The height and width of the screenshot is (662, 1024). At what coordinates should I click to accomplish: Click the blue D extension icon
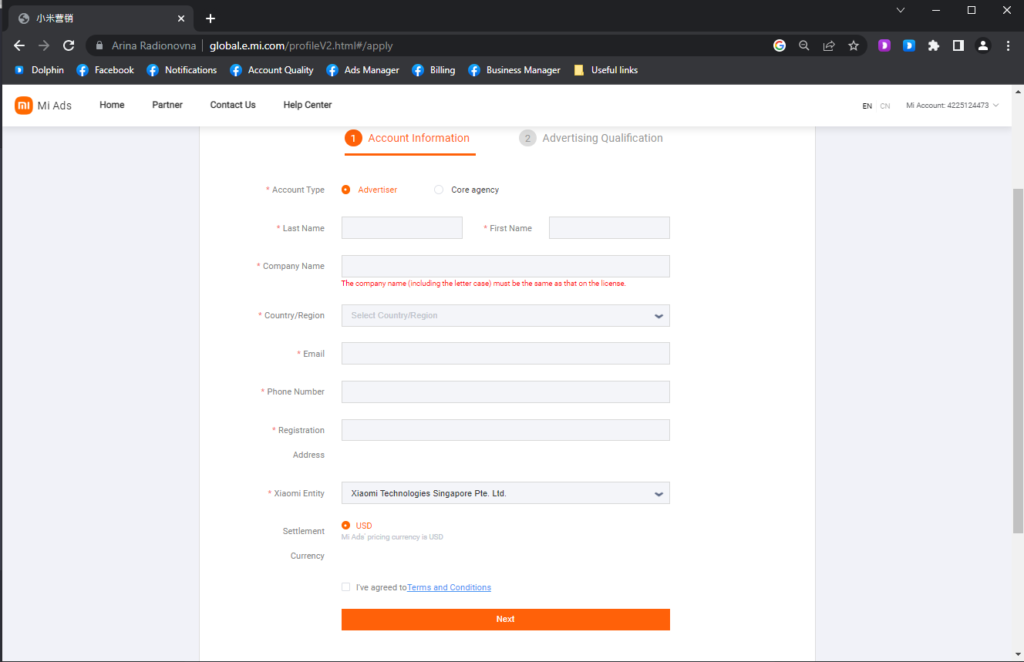[x=909, y=46]
